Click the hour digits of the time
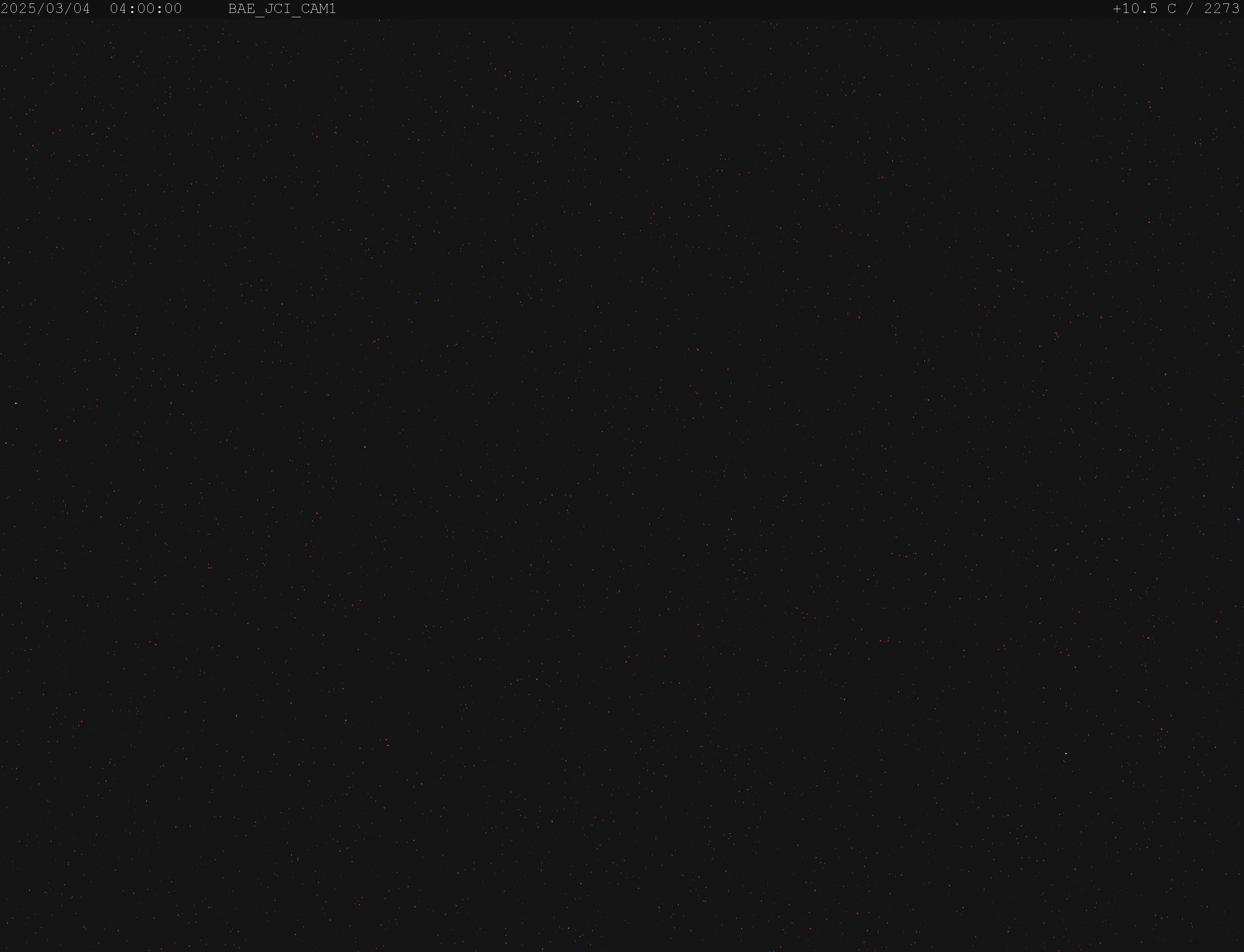Screen dimensions: 1244x952 pyautogui.click(x=119, y=9)
